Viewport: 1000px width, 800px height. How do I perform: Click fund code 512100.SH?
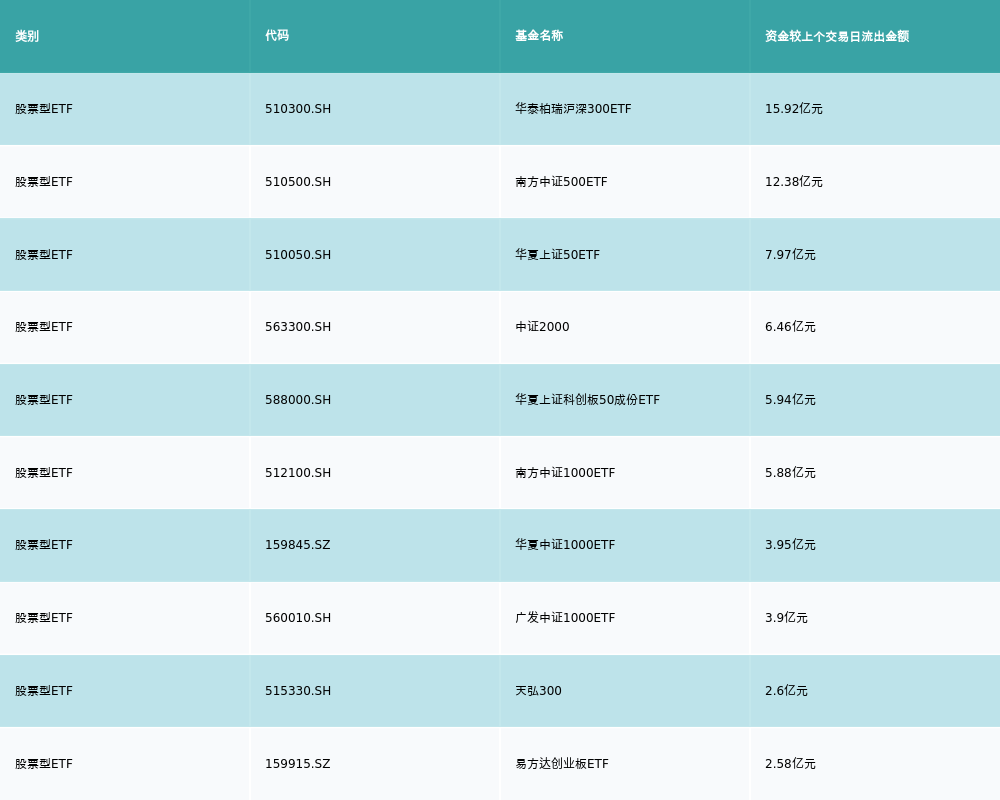pos(298,473)
